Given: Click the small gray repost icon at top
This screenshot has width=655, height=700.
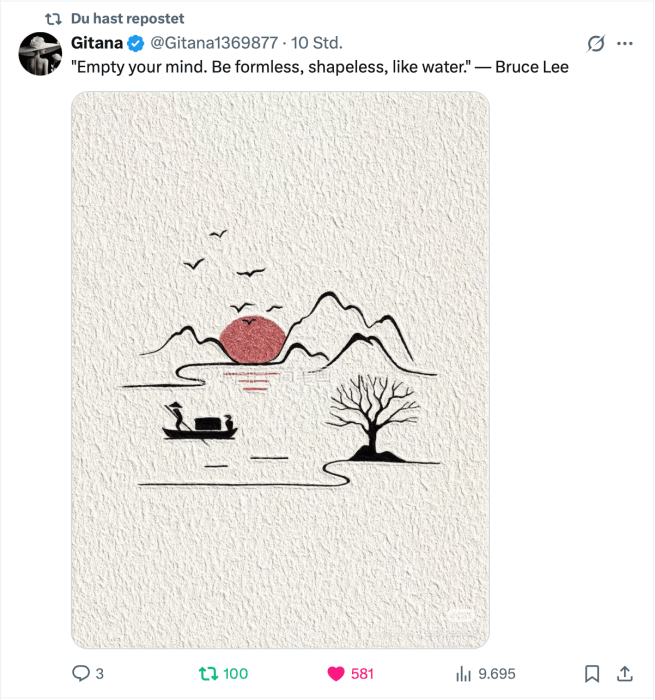Looking at the screenshot, I should 54,18.
